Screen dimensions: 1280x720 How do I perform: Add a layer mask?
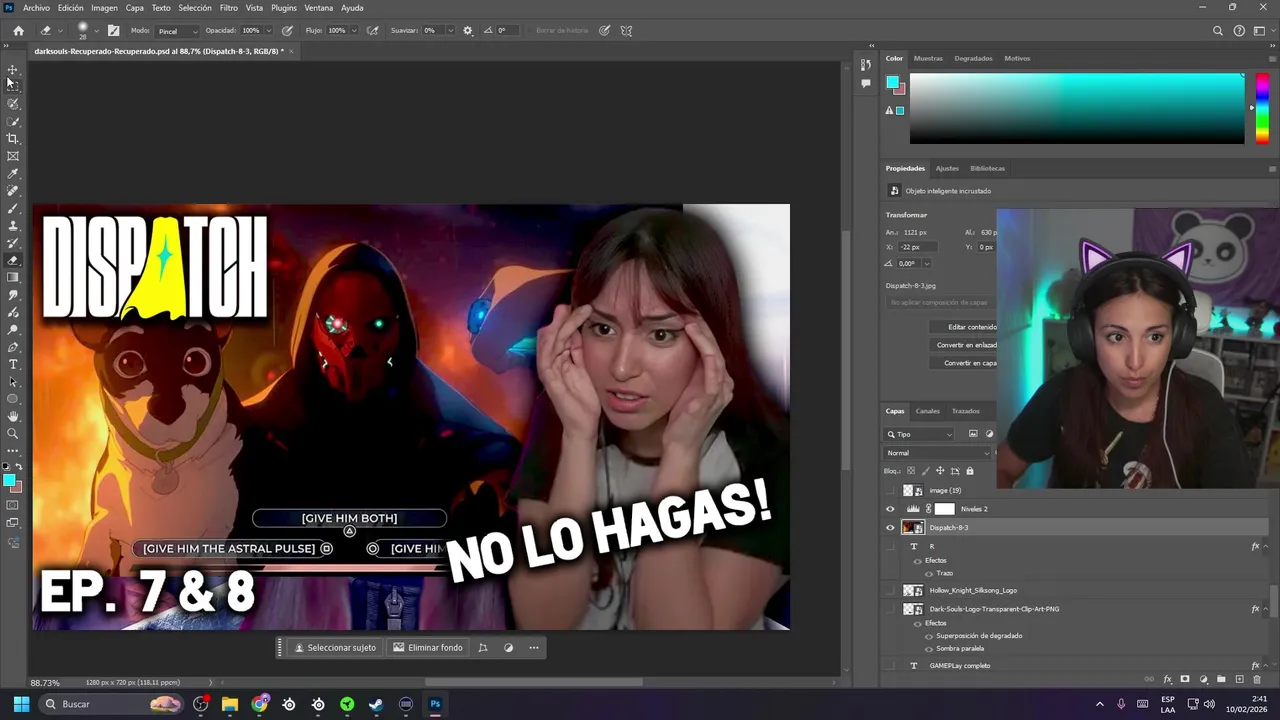pos(1185,679)
